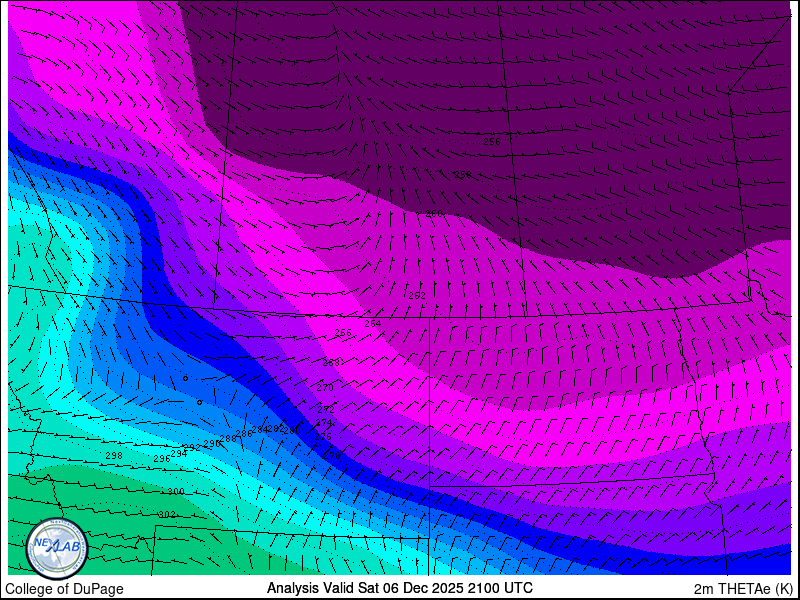The height and width of the screenshot is (600, 800).
Task: Click the 300 contour label
Action: pos(176,492)
